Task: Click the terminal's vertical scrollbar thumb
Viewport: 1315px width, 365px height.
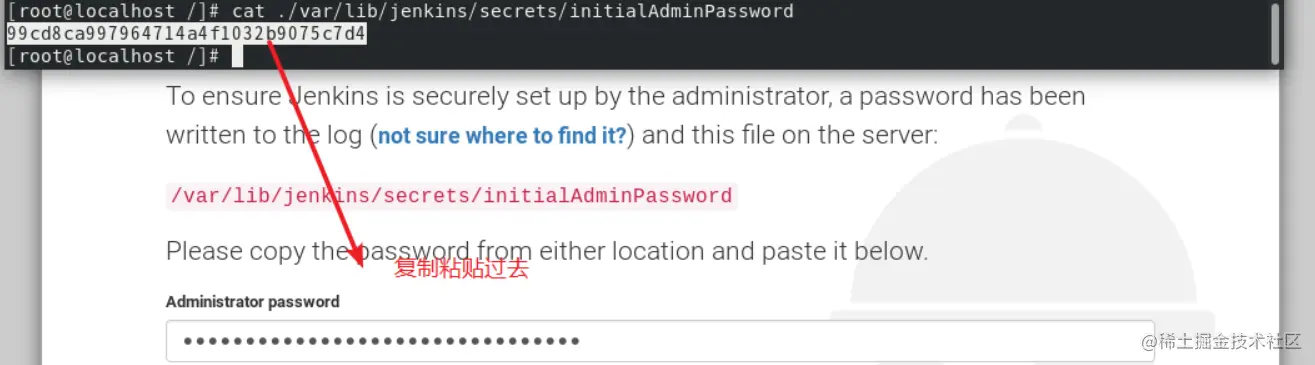Action: click(1276, 32)
